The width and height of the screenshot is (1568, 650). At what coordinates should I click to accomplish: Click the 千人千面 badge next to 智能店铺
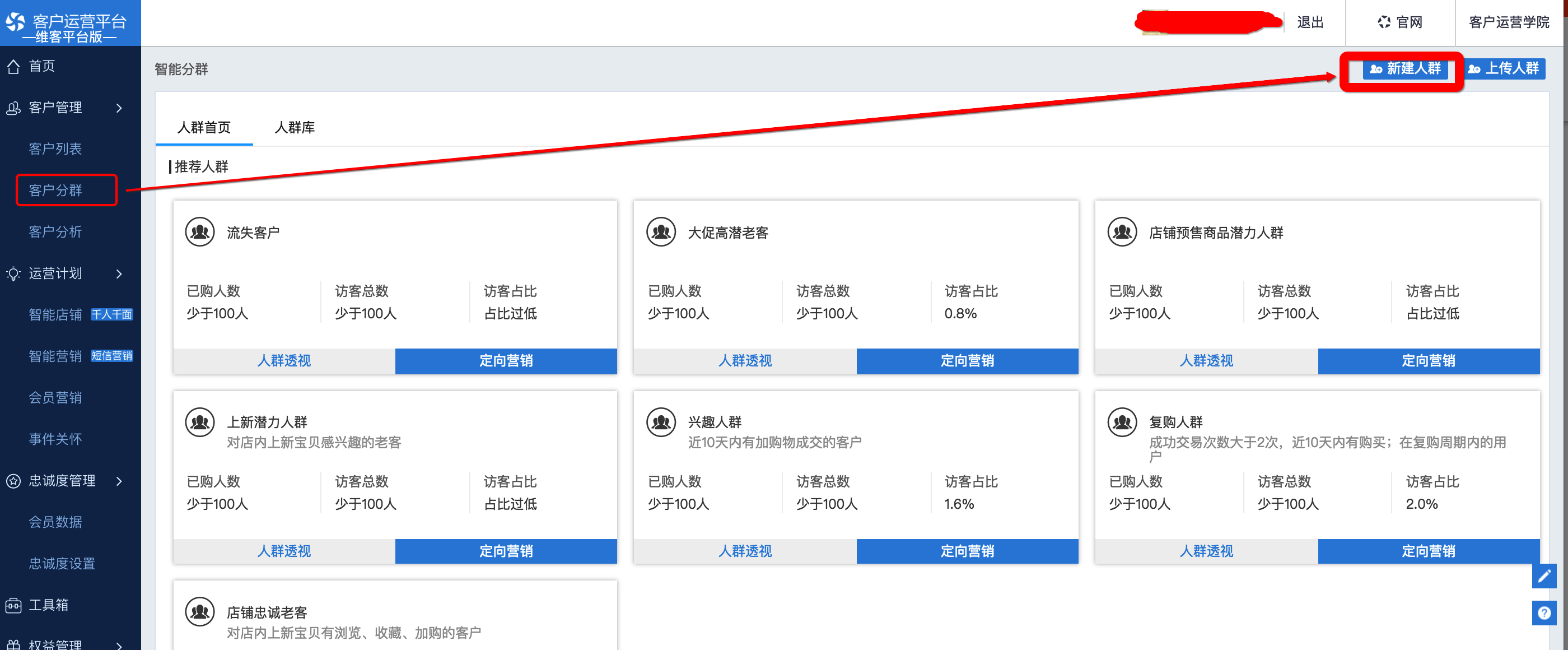tap(112, 315)
